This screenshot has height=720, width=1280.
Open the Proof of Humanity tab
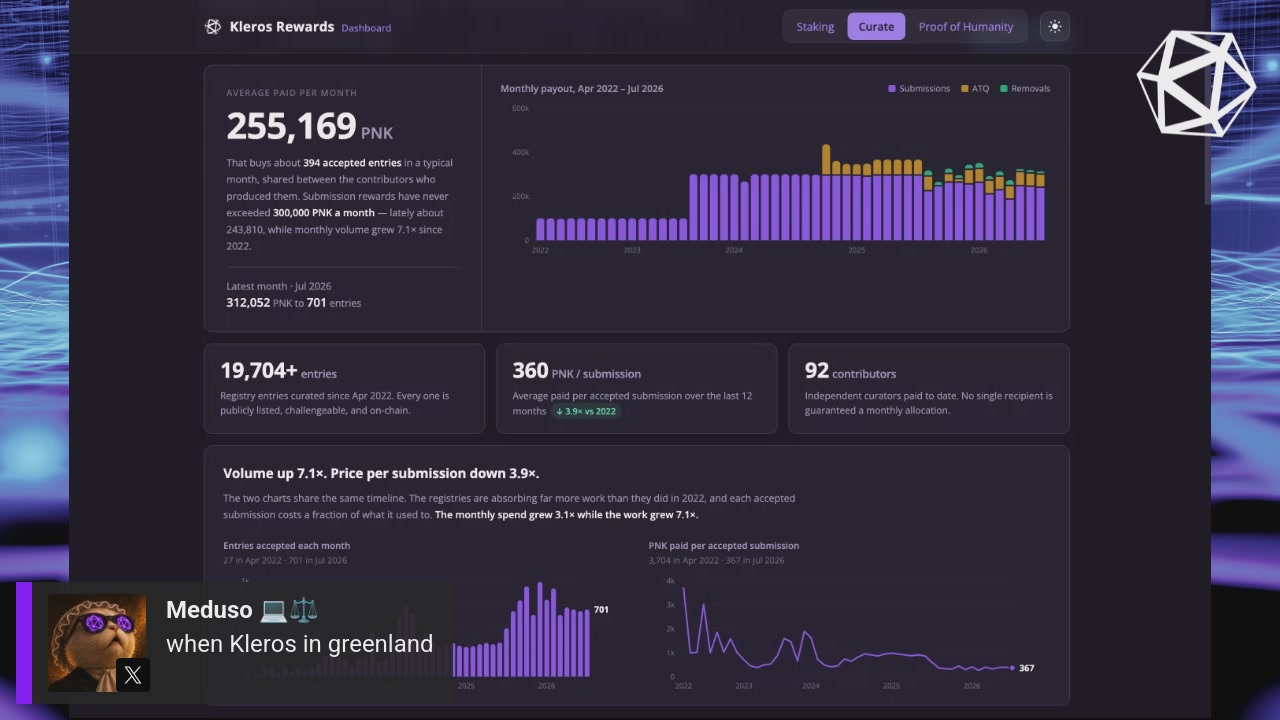click(x=966, y=27)
